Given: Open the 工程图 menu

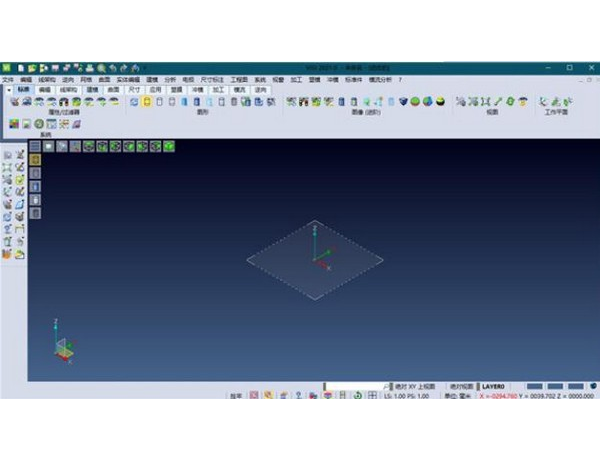Looking at the screenshot, I should 239,80.
